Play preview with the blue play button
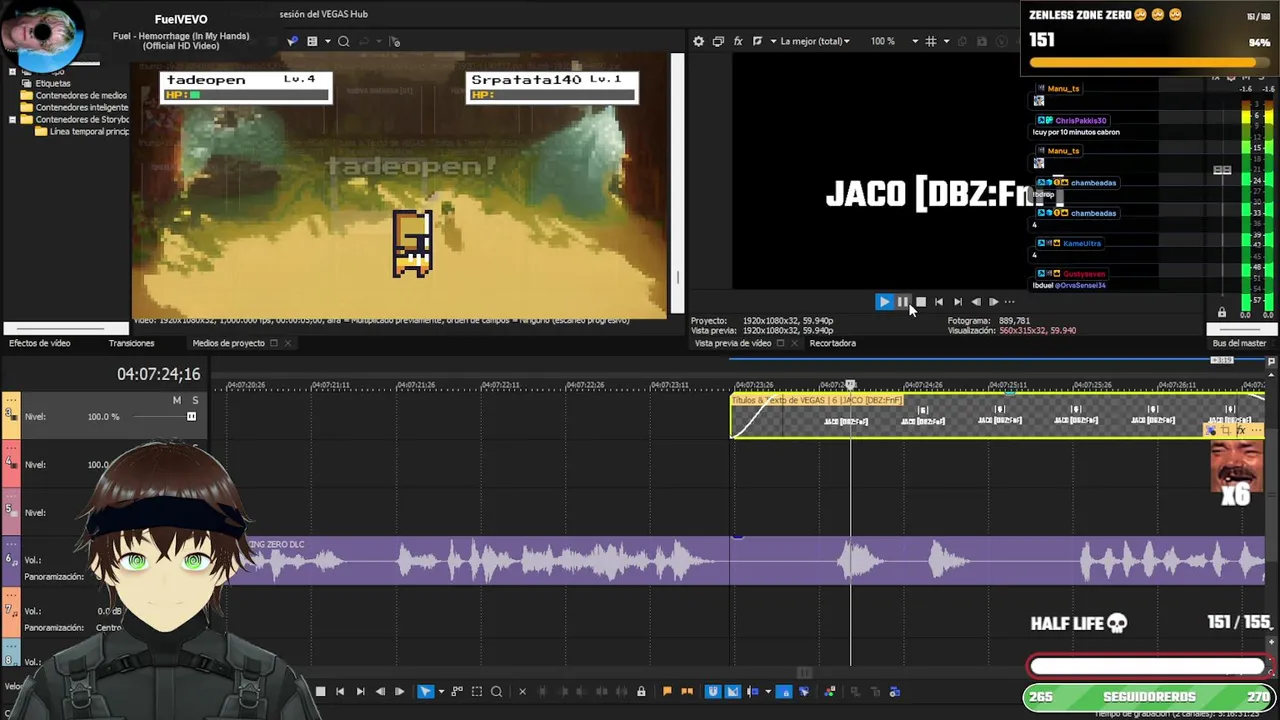Screen dimensions: 1280x720 tap(884, 301)
